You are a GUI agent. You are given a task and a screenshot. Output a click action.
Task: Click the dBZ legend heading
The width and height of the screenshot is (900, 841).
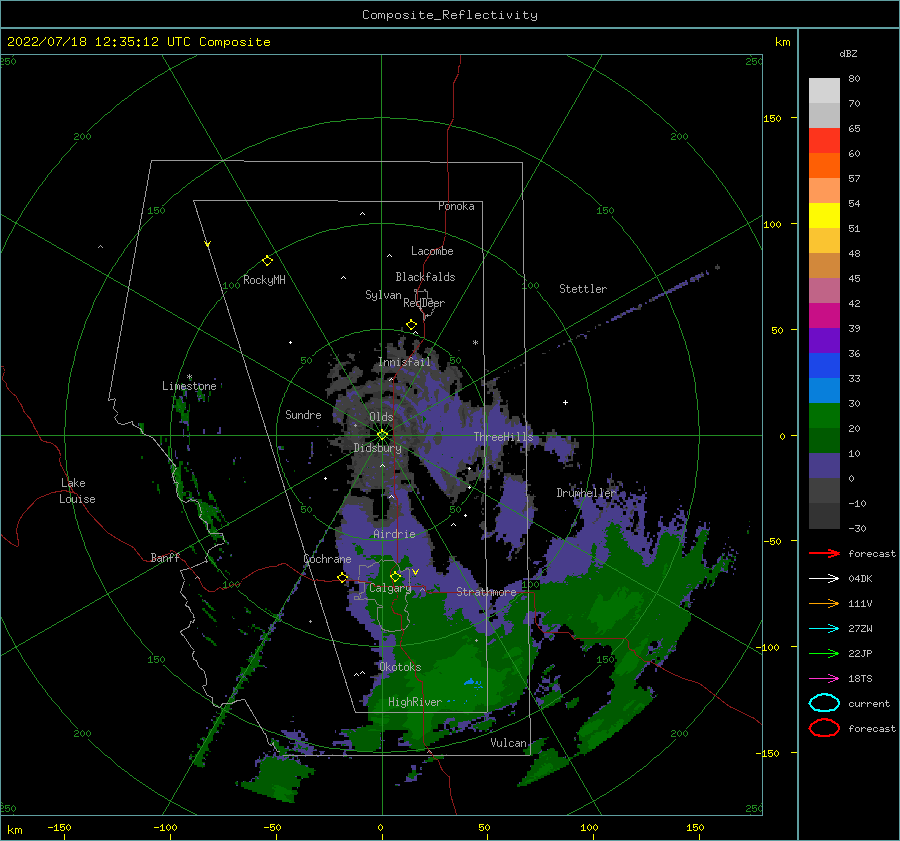[848, 54]
